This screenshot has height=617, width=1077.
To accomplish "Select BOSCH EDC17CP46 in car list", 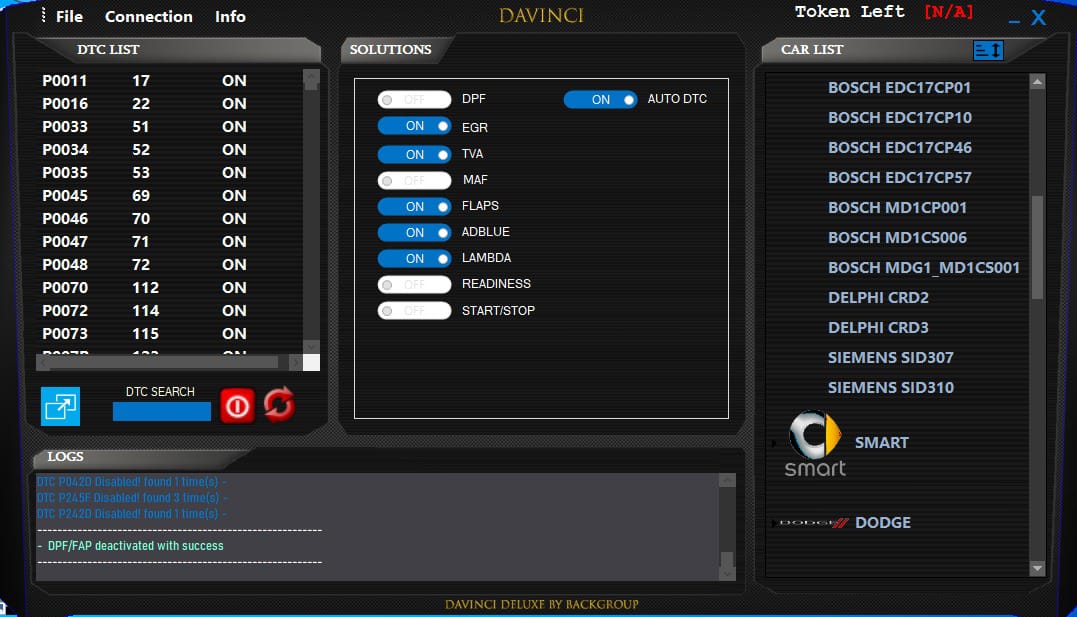I will [900, 148].
